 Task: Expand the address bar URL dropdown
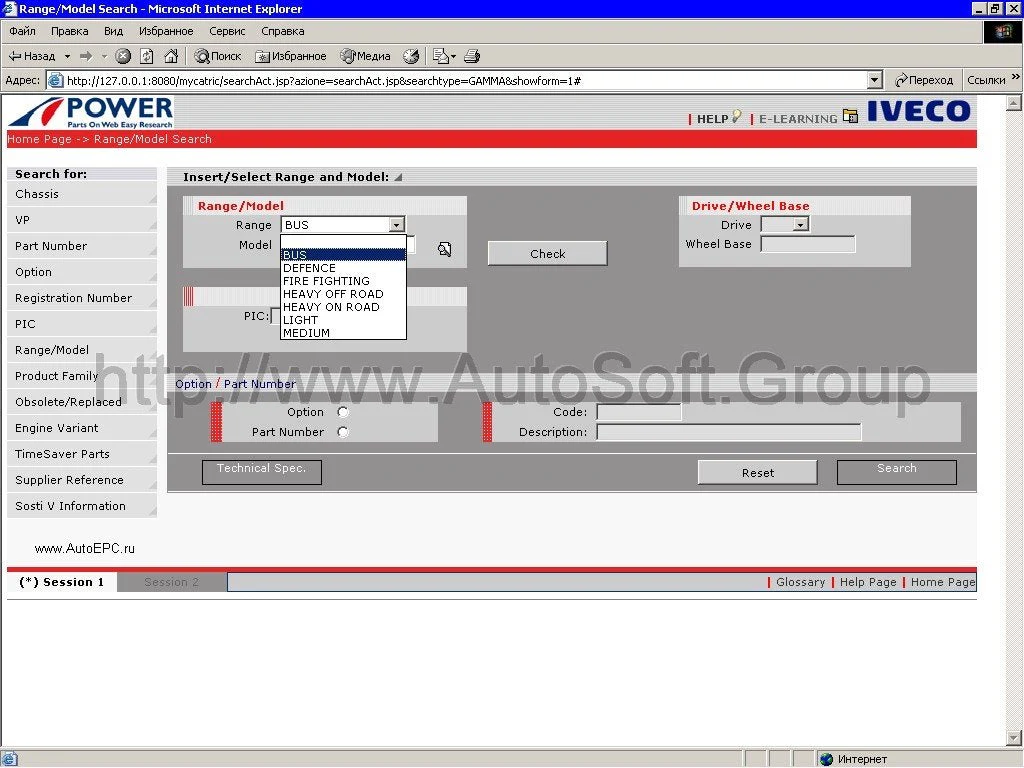[875, 80]
